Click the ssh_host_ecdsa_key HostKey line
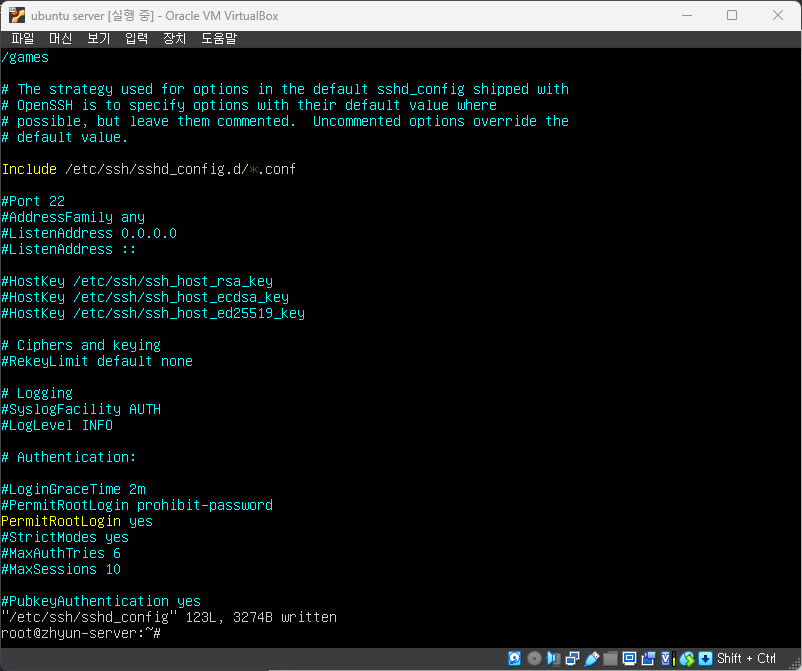The height and width of the screenshot is (671, 802). 145,297
